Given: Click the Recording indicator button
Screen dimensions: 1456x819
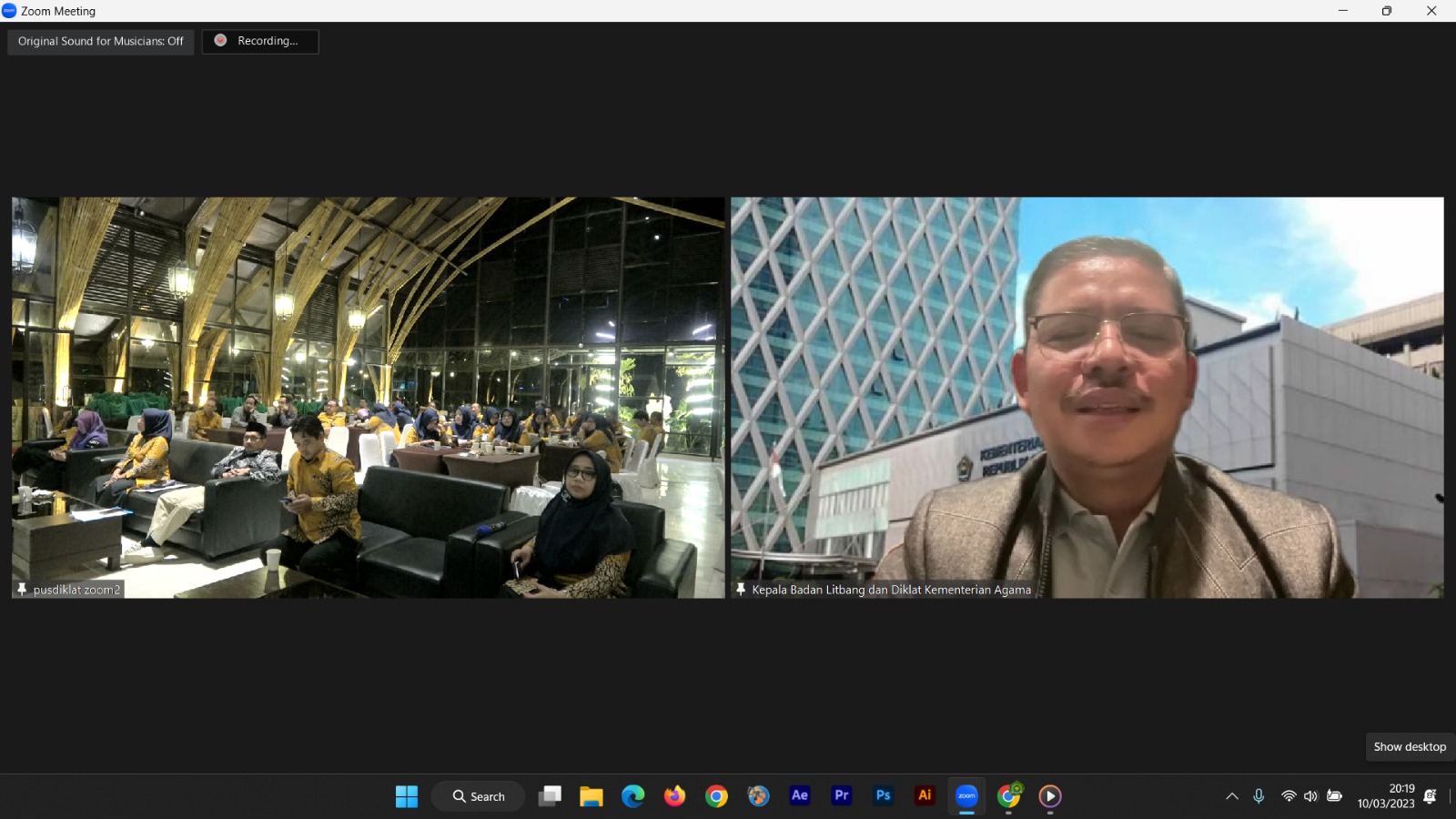Looking at the screenshot, I should pyautogui.click(x=260, y=42).
